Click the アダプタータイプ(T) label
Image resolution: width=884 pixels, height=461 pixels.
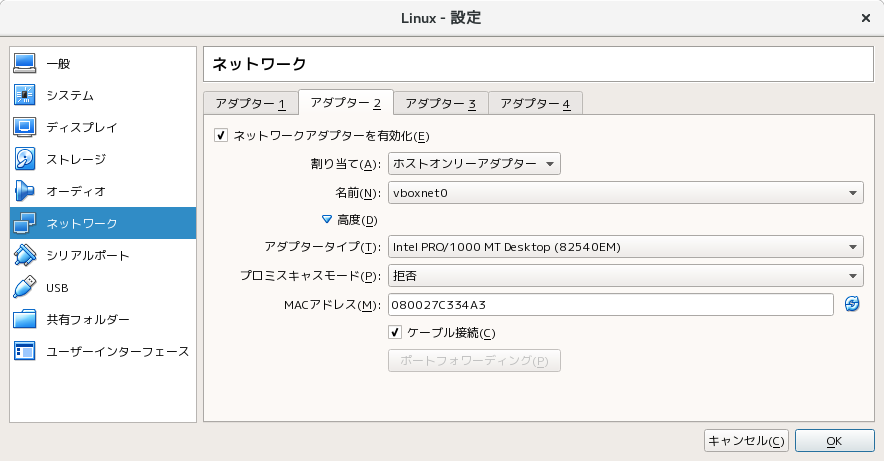323,247
